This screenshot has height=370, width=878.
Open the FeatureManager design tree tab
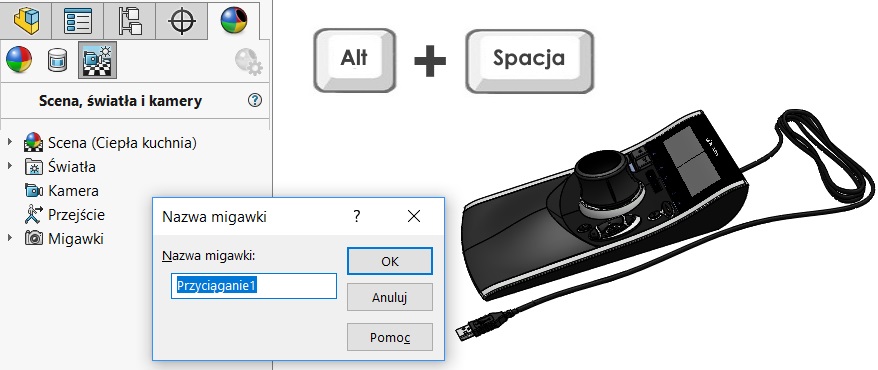click(x=26, y=20)
